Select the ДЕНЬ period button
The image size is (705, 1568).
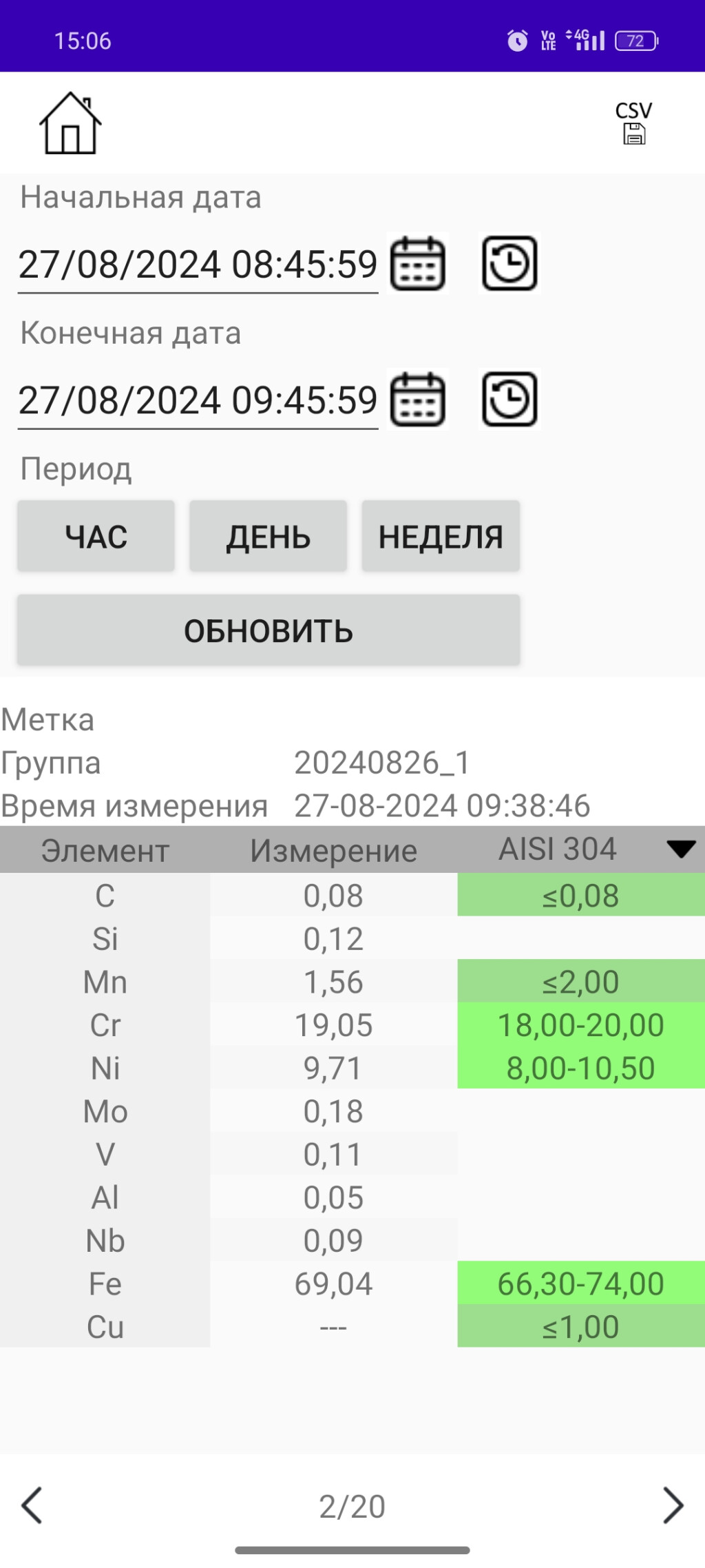tap(269, 536)
